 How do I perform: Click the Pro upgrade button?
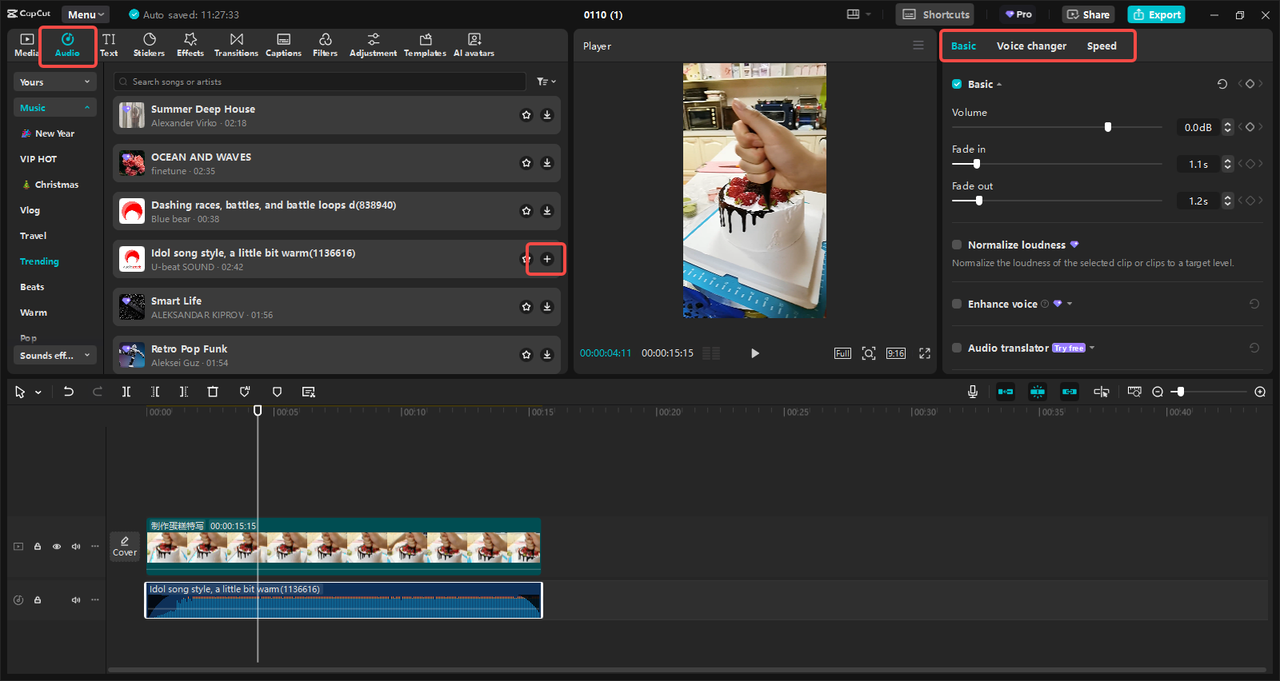(1018, 15)
